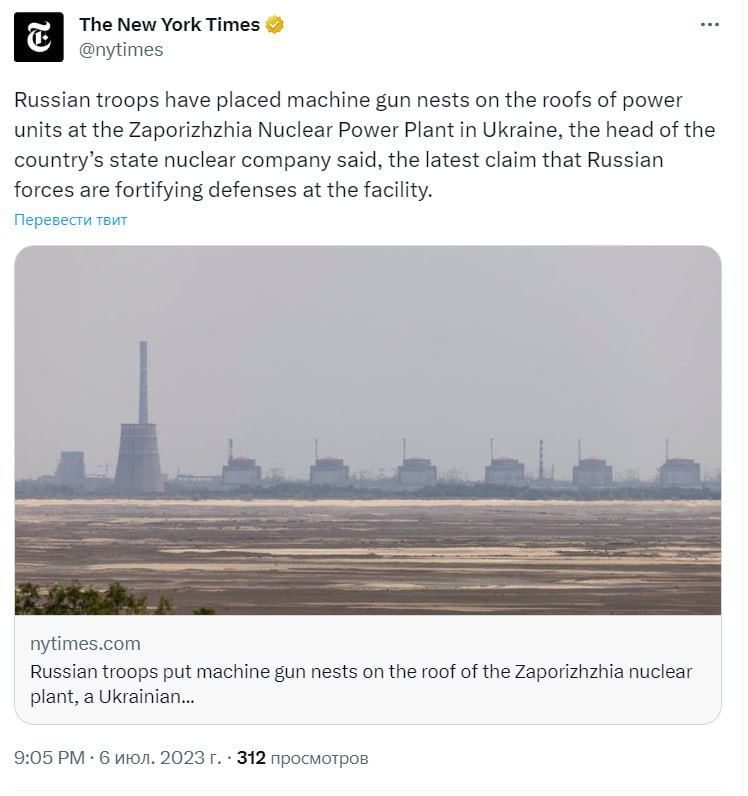
Task: Click the gold verified badge
Action: pyautogui.click(x=275, y=25)
